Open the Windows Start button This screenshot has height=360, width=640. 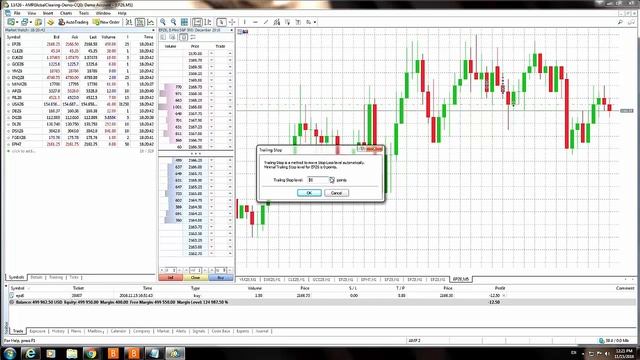click(9, 353)
